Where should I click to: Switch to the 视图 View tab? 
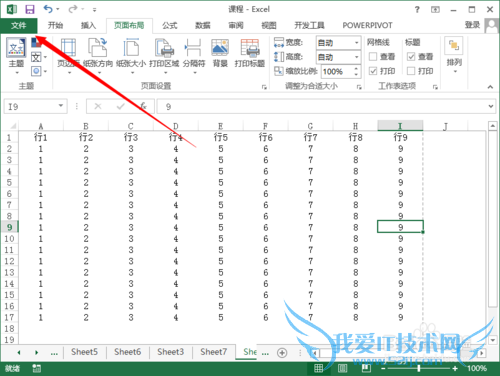point(269,25)
